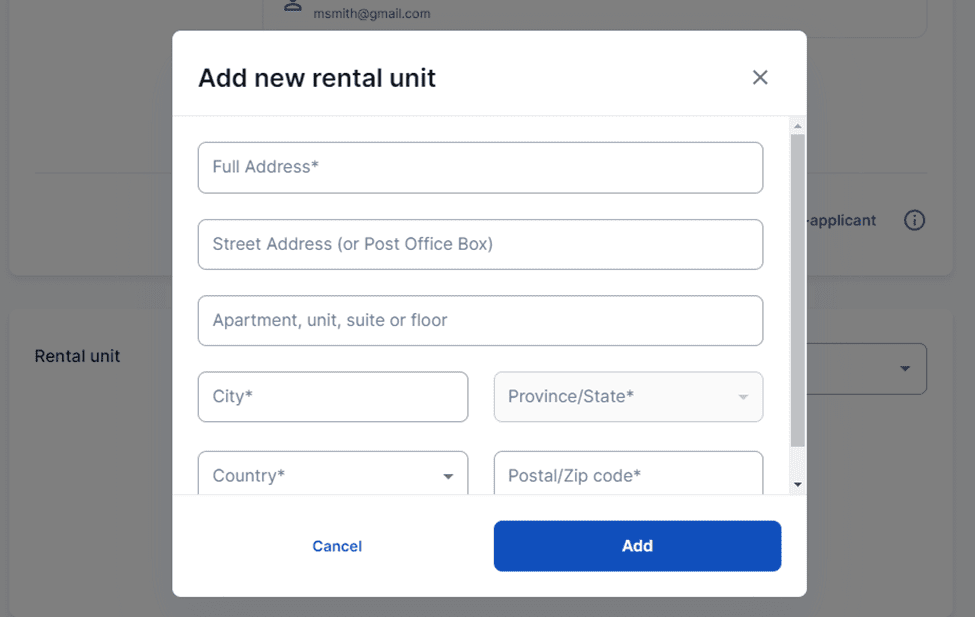
Task: Click the co-applicant link text
Action: click(x=842, y=220)
